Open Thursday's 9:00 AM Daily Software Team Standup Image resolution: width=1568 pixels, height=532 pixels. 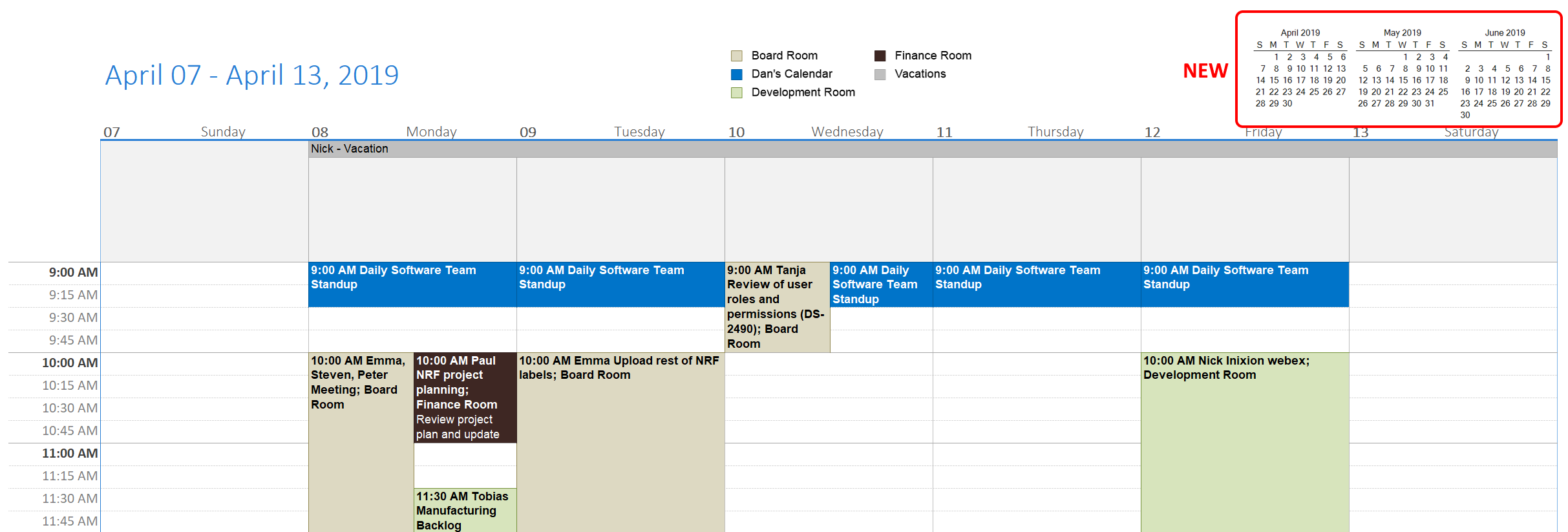coord(1037,284)
